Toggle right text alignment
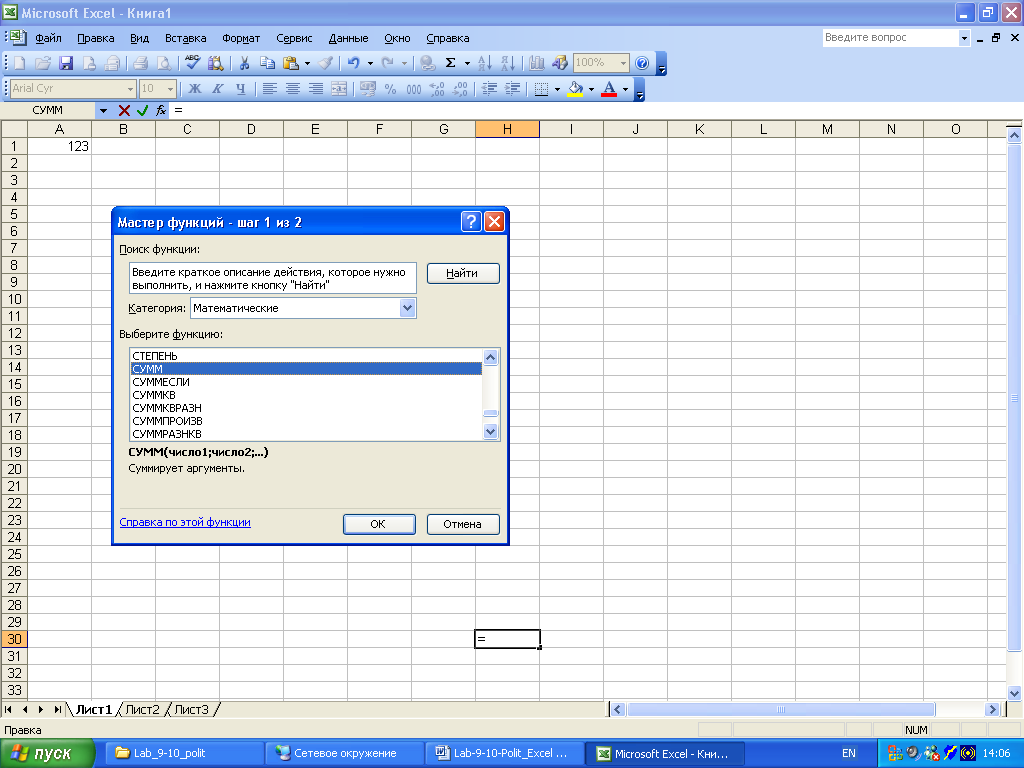The image size is (1024, 768). 316,88
